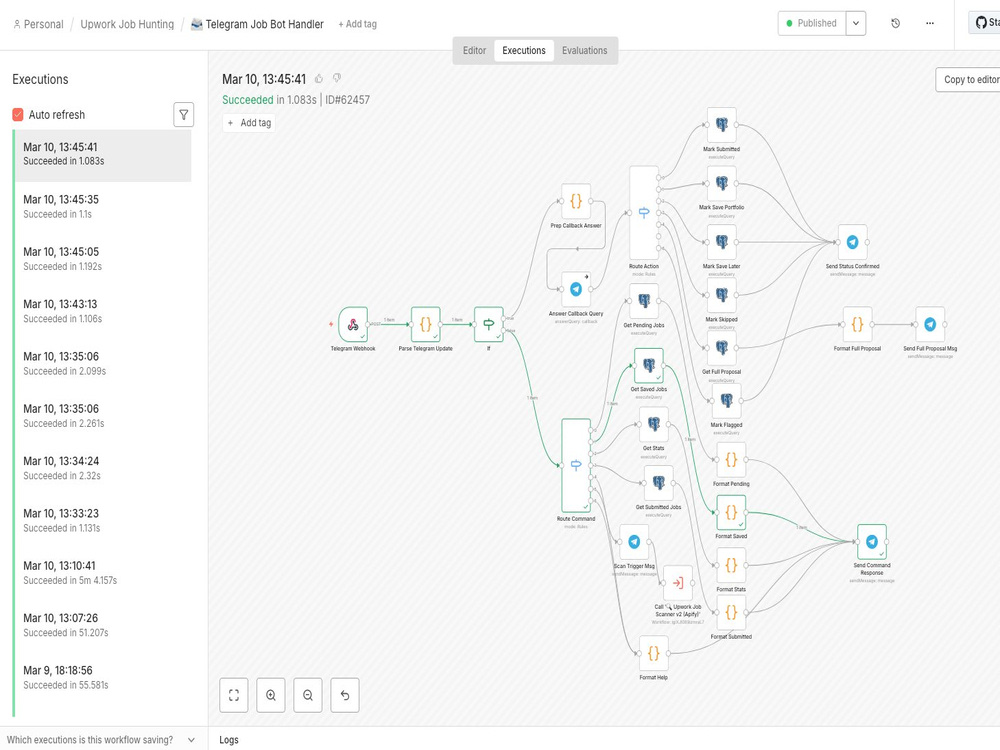Expand 'Which executions is this workflow saving?'

(101, 740)
